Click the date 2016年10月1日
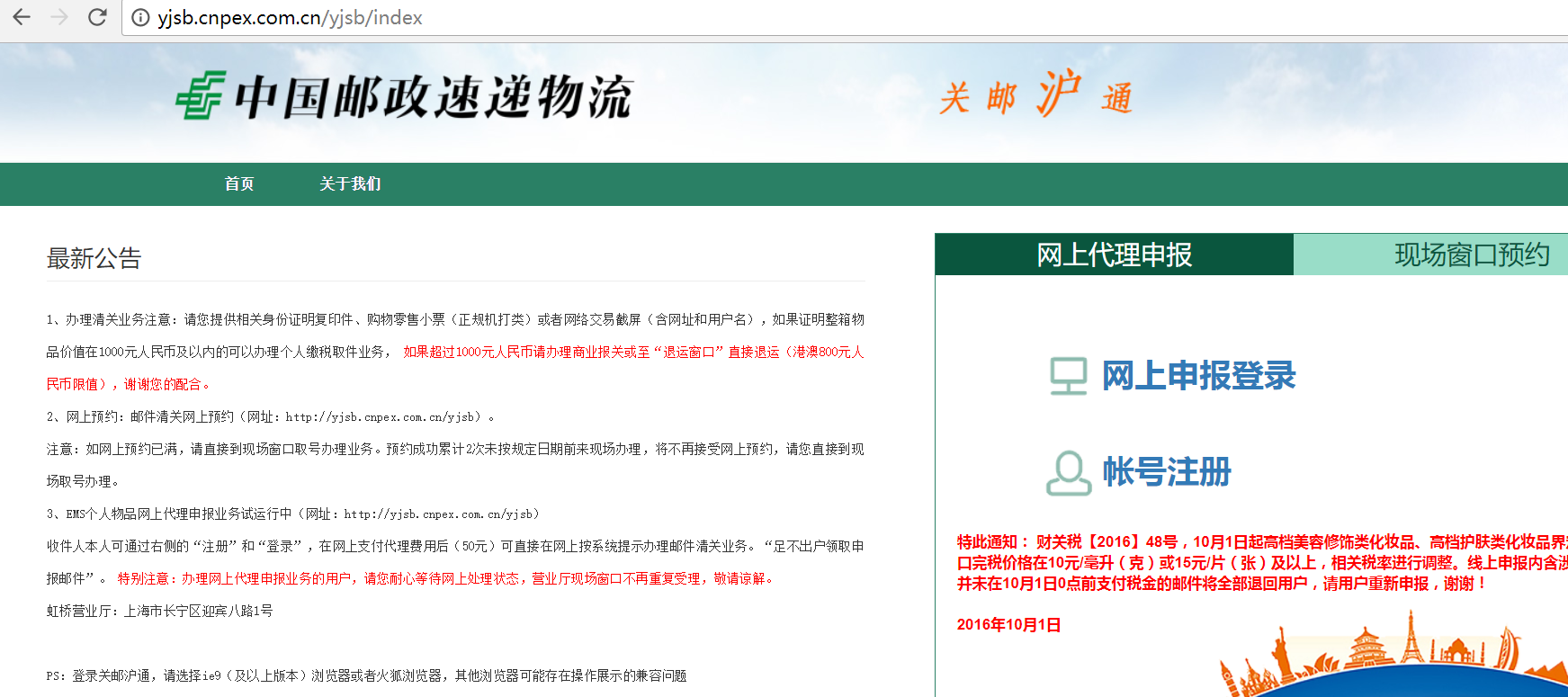This screenshot has width=1568, height=697. pyautogui.click(x=1008, y=625)
